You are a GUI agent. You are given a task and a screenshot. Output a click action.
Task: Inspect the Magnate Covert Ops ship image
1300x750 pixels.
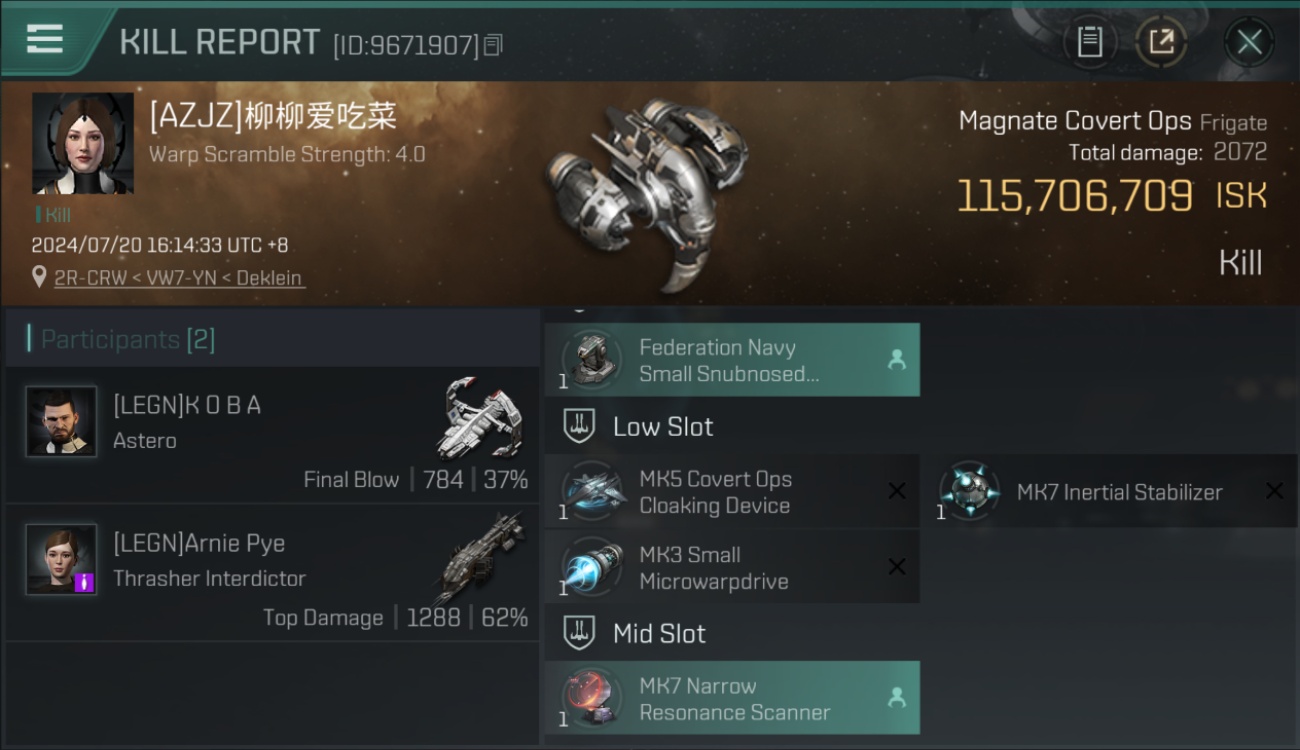coord(648,192)
